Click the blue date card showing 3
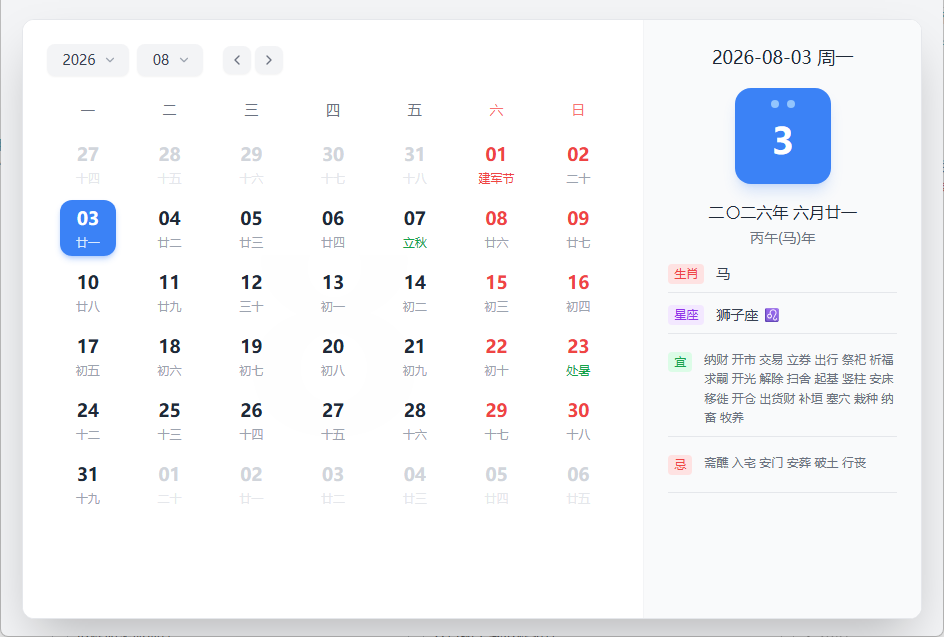This screenshot has height=637, width=944. pos(783,136)
